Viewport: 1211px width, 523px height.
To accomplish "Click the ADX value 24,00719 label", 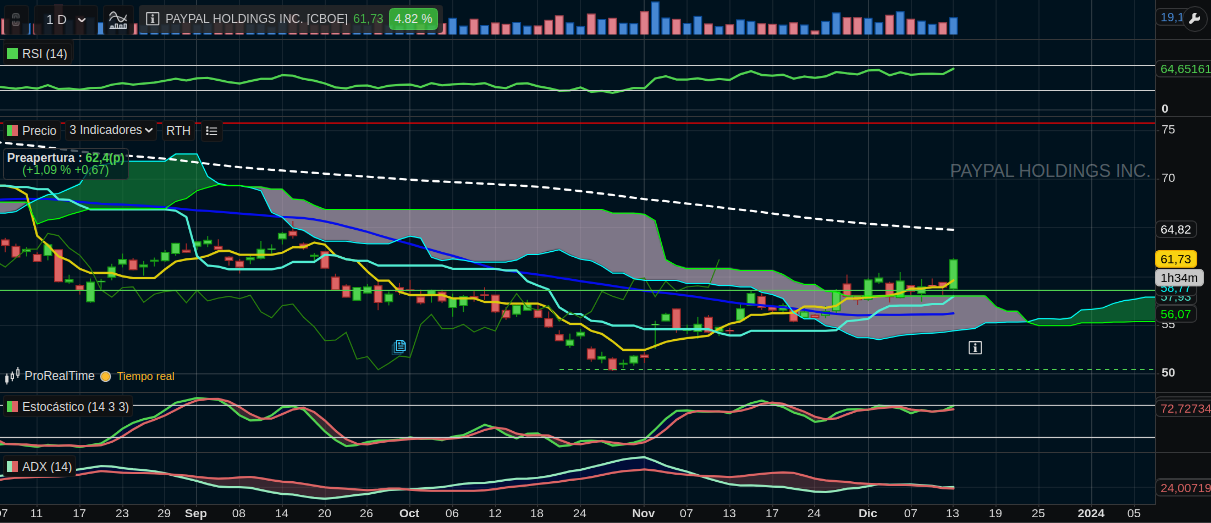I will click(1184, 488).
